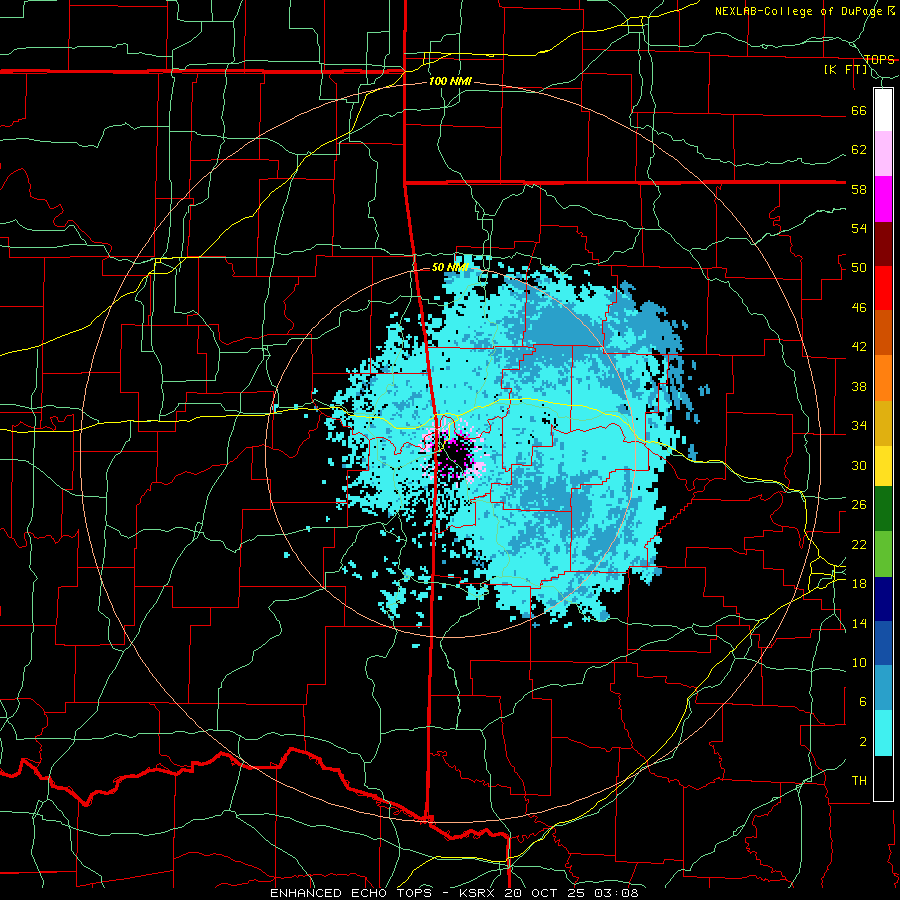Click the 26 legend value

tap(859, 505)
